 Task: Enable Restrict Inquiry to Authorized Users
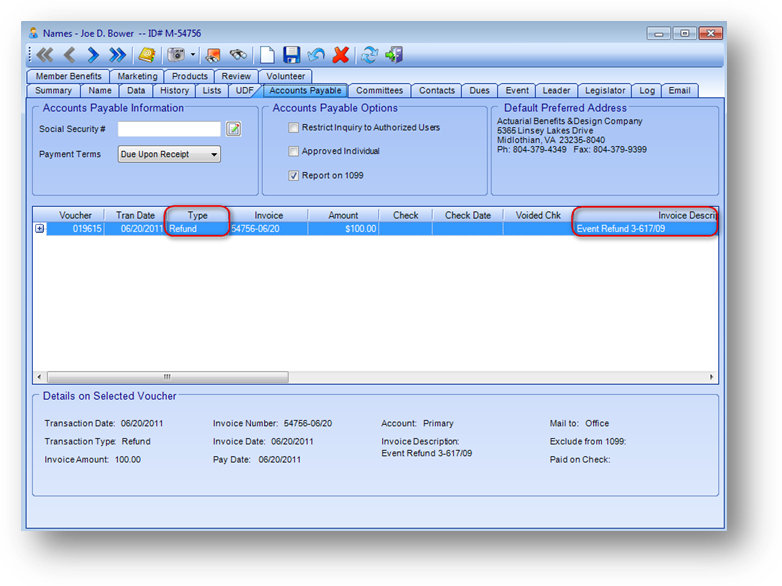293,128
